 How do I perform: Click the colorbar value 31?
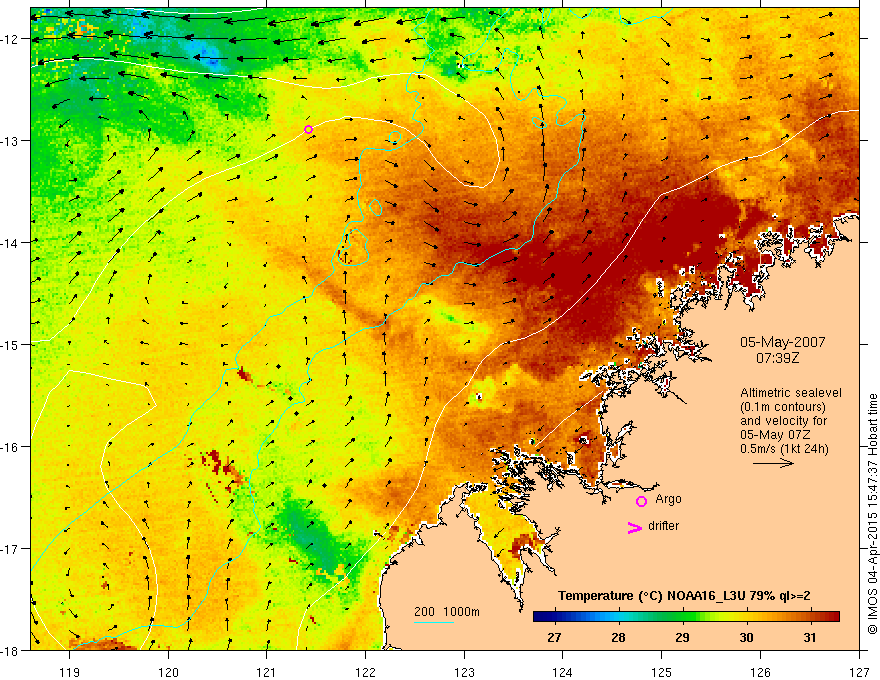[810, 637]
